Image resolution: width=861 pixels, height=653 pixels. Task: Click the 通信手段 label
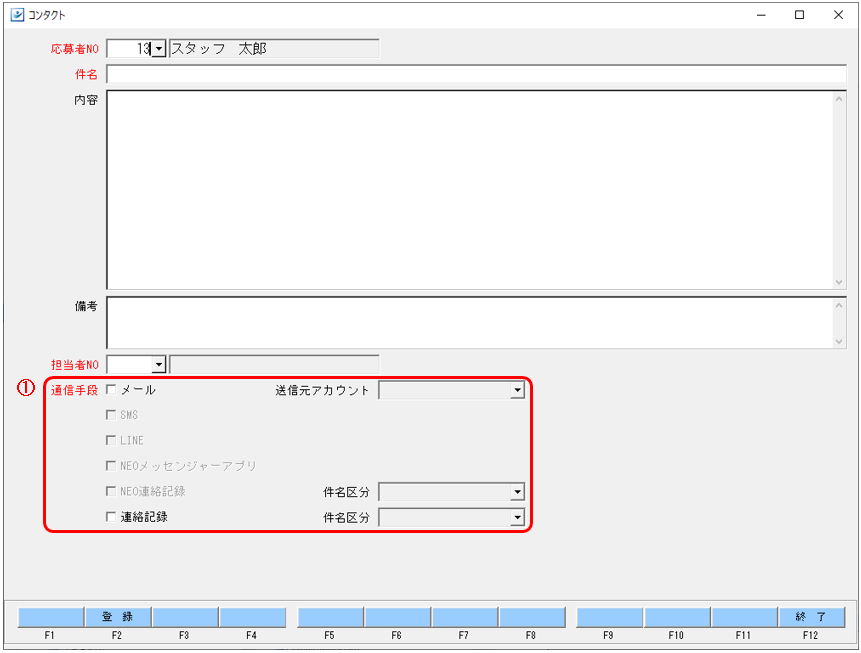pos(74,390)
